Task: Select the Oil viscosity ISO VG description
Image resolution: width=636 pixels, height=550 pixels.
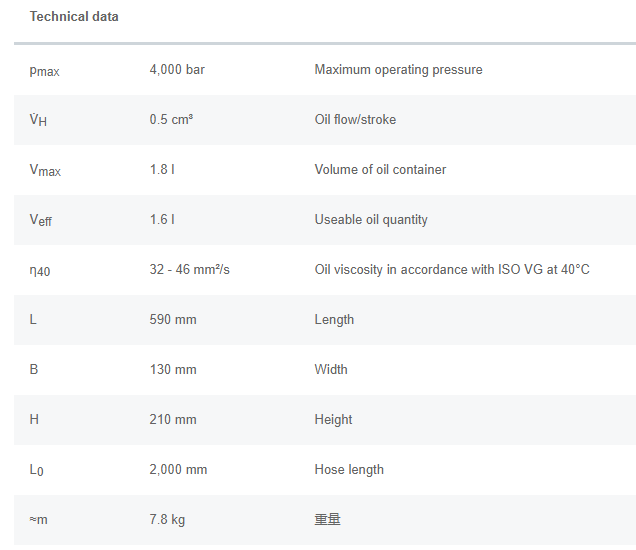Action: 452,270
